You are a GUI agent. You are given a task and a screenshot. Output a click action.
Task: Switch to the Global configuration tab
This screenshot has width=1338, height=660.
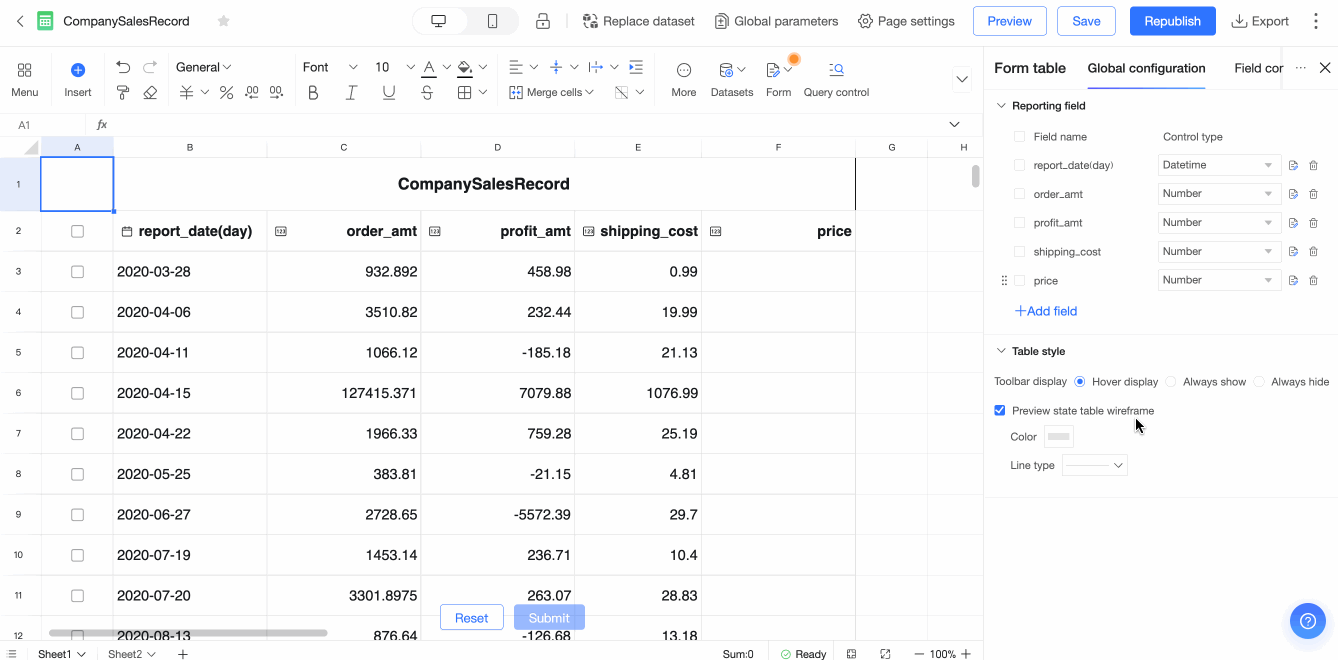pos(1146,68)
